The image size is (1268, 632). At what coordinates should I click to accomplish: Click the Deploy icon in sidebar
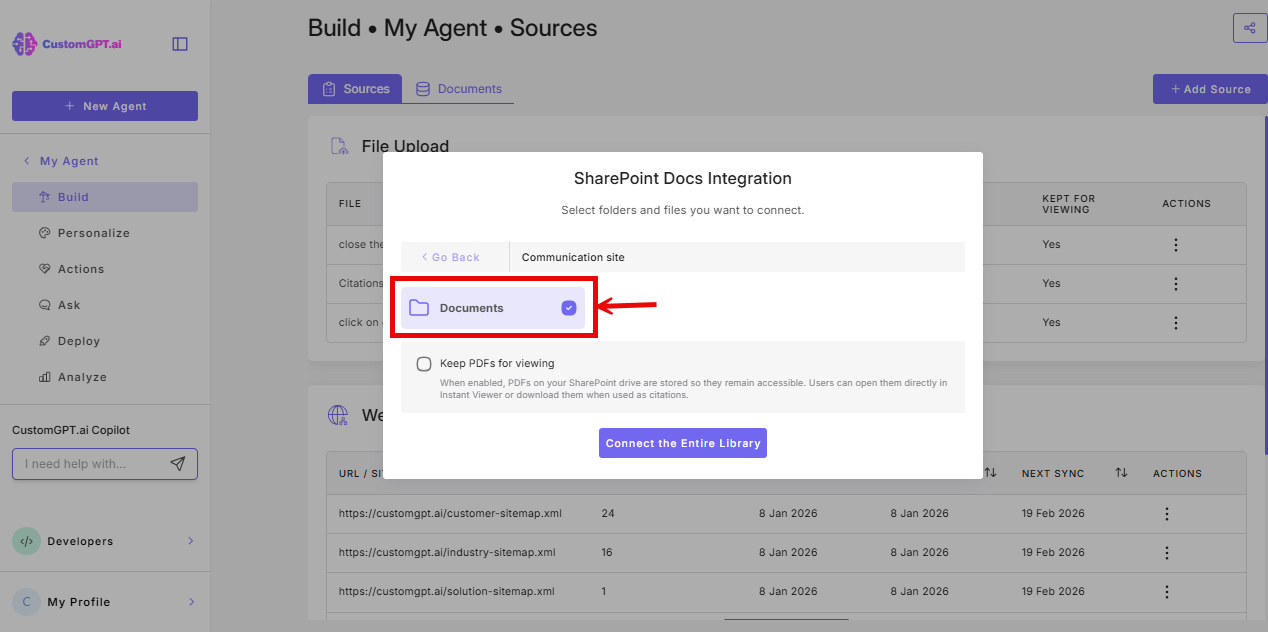point(44,341)
